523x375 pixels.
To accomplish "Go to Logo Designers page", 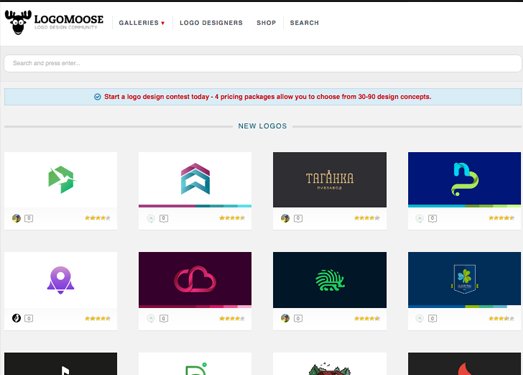I will (211, 23).
